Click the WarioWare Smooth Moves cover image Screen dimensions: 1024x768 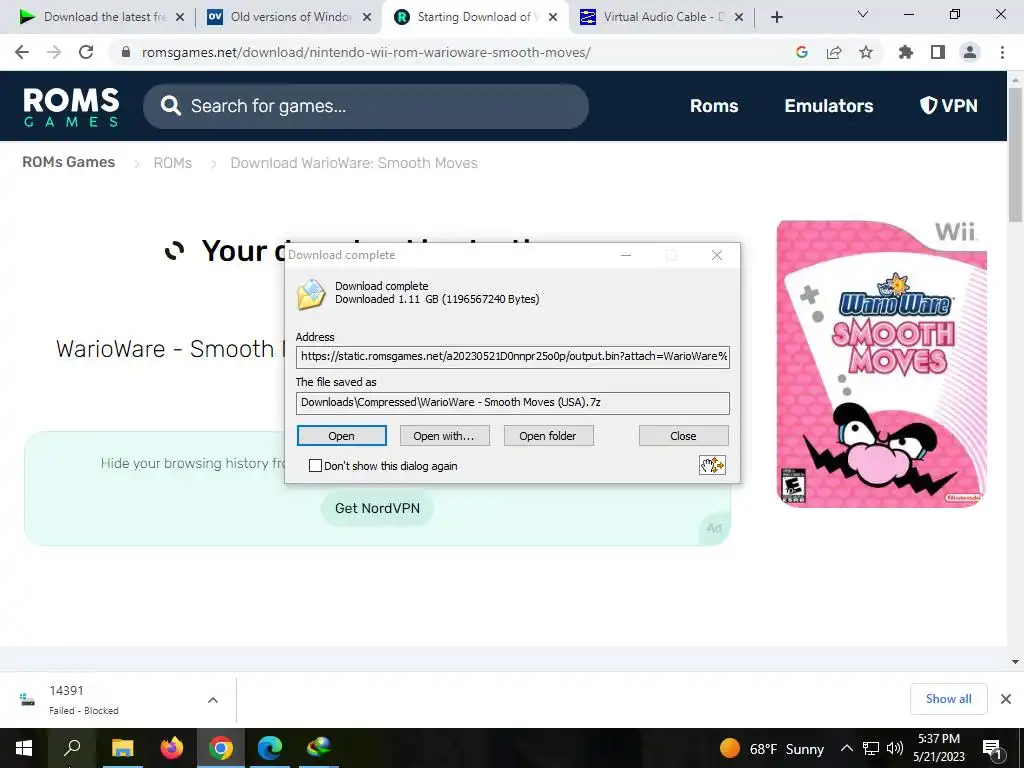(x=882, y=364)
